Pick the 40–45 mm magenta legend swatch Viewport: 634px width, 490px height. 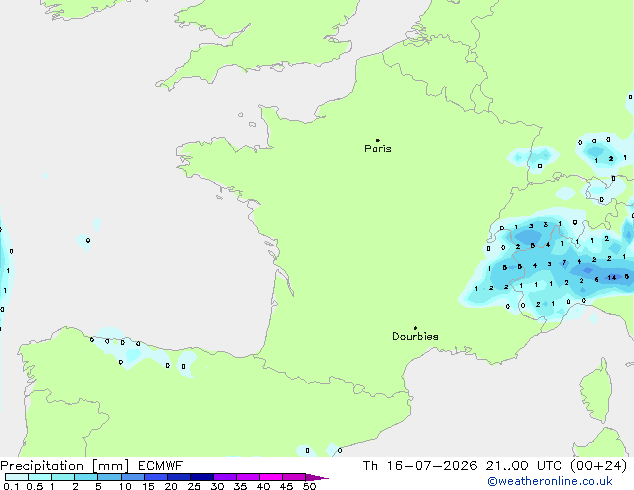coord(271,477)
